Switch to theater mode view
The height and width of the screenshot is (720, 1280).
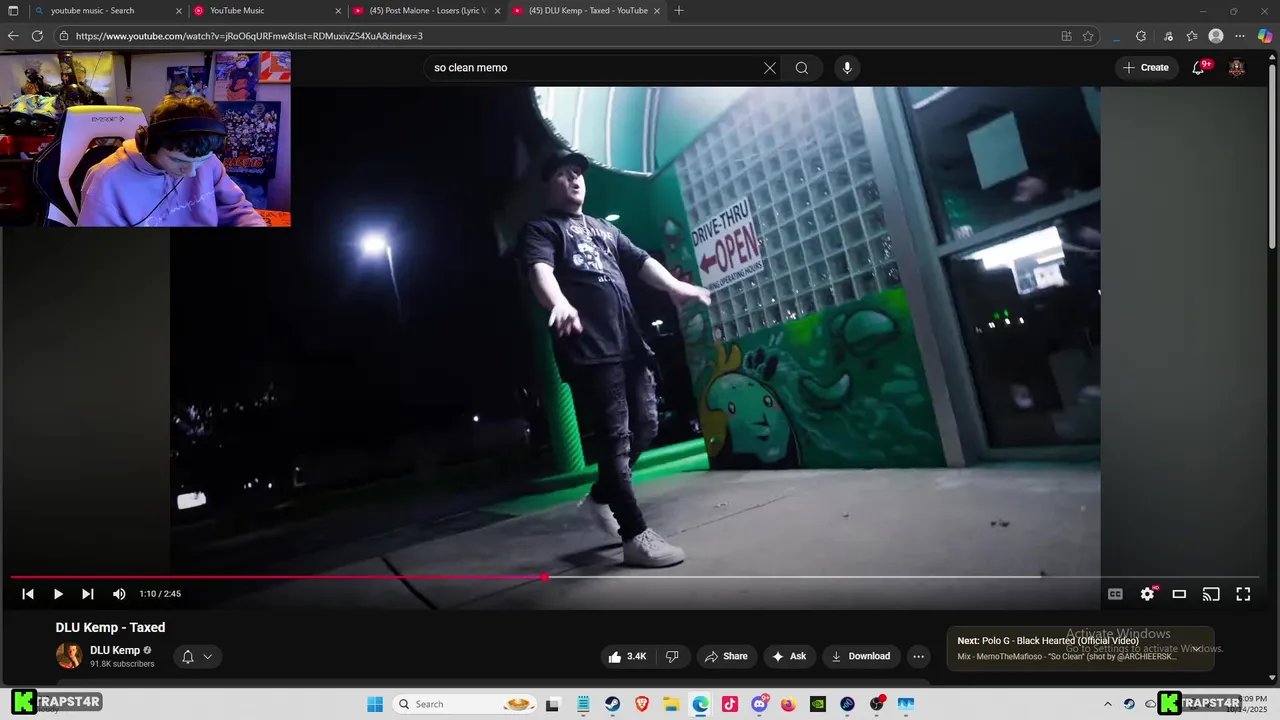1179,594
